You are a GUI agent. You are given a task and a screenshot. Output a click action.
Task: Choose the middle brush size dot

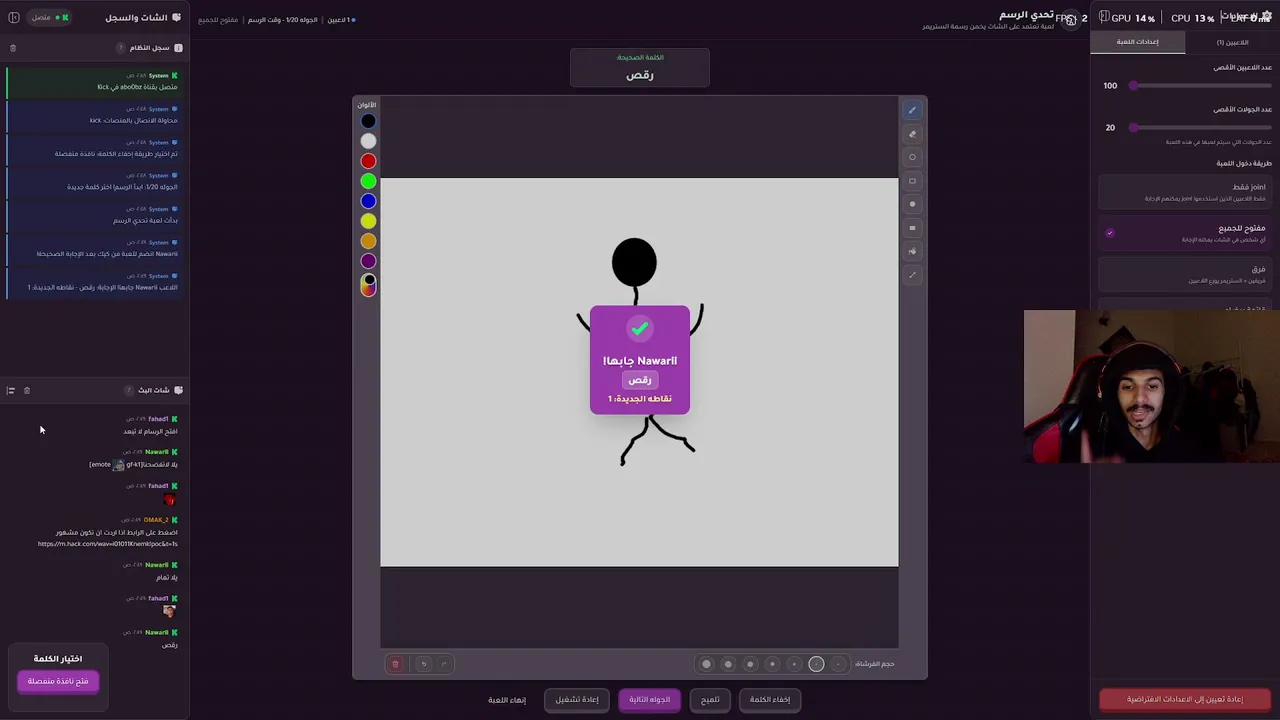[772, 664]
